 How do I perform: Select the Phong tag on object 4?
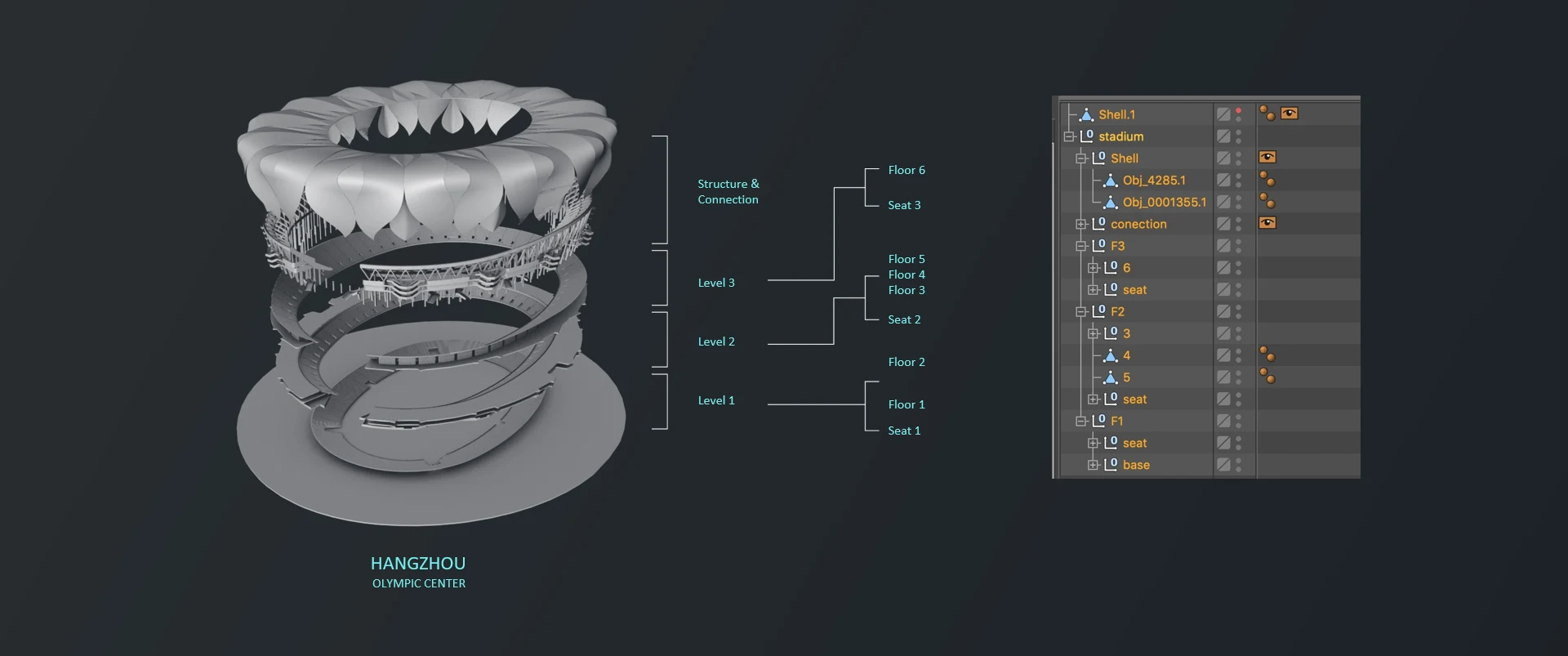point(1267,355)
